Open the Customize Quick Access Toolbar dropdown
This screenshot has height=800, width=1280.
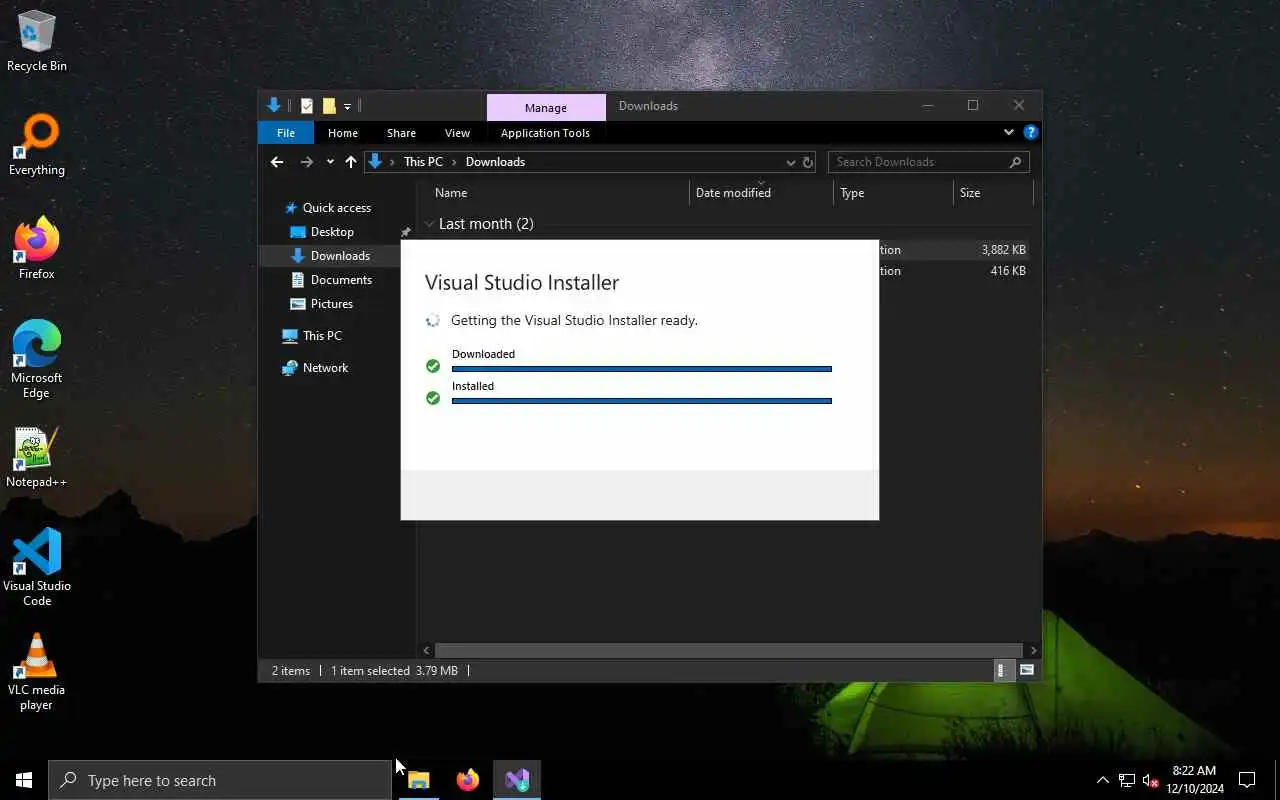(x=347, y=106)
